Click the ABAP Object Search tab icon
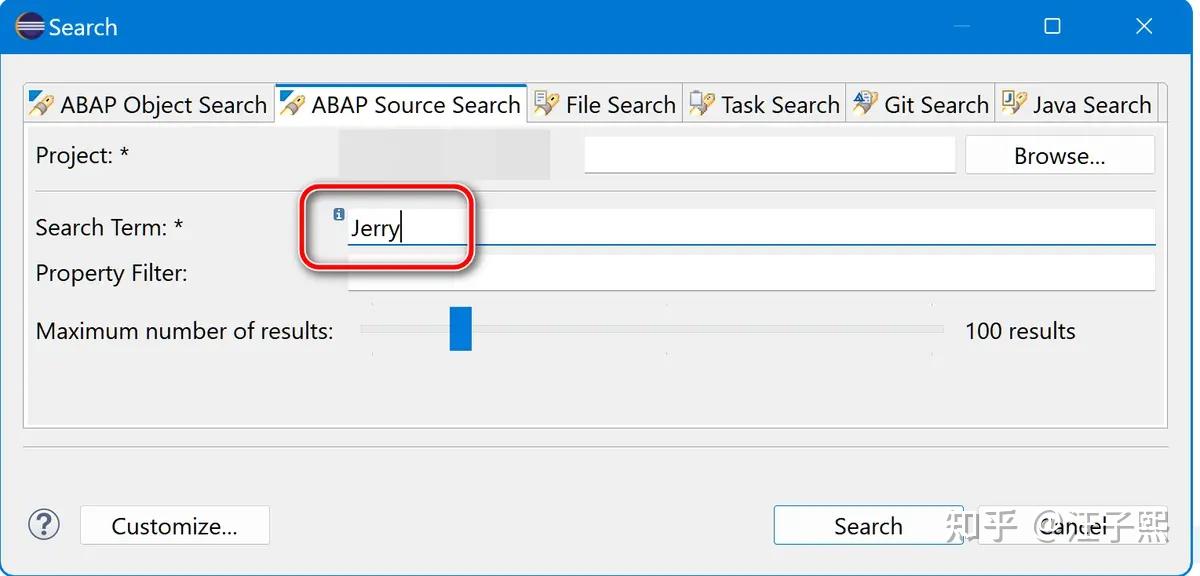The width and height of the screenshot is (1200, 576). coord(41,103)
